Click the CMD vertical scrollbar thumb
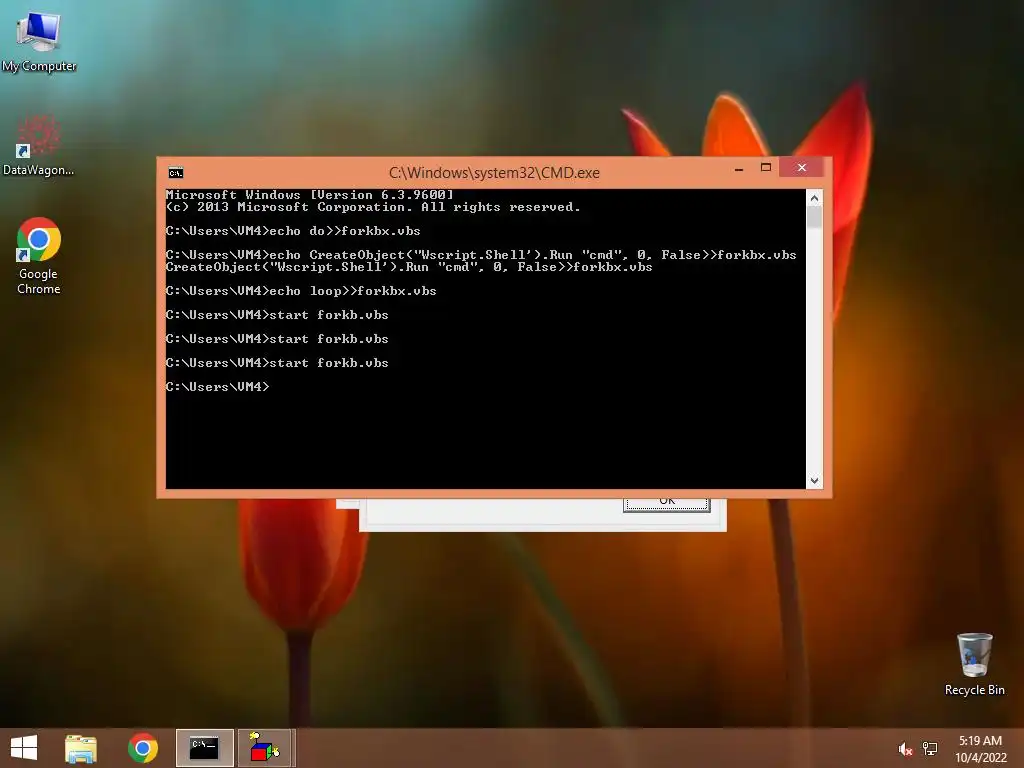This screenshot has height=768, width=1024. 814,217
